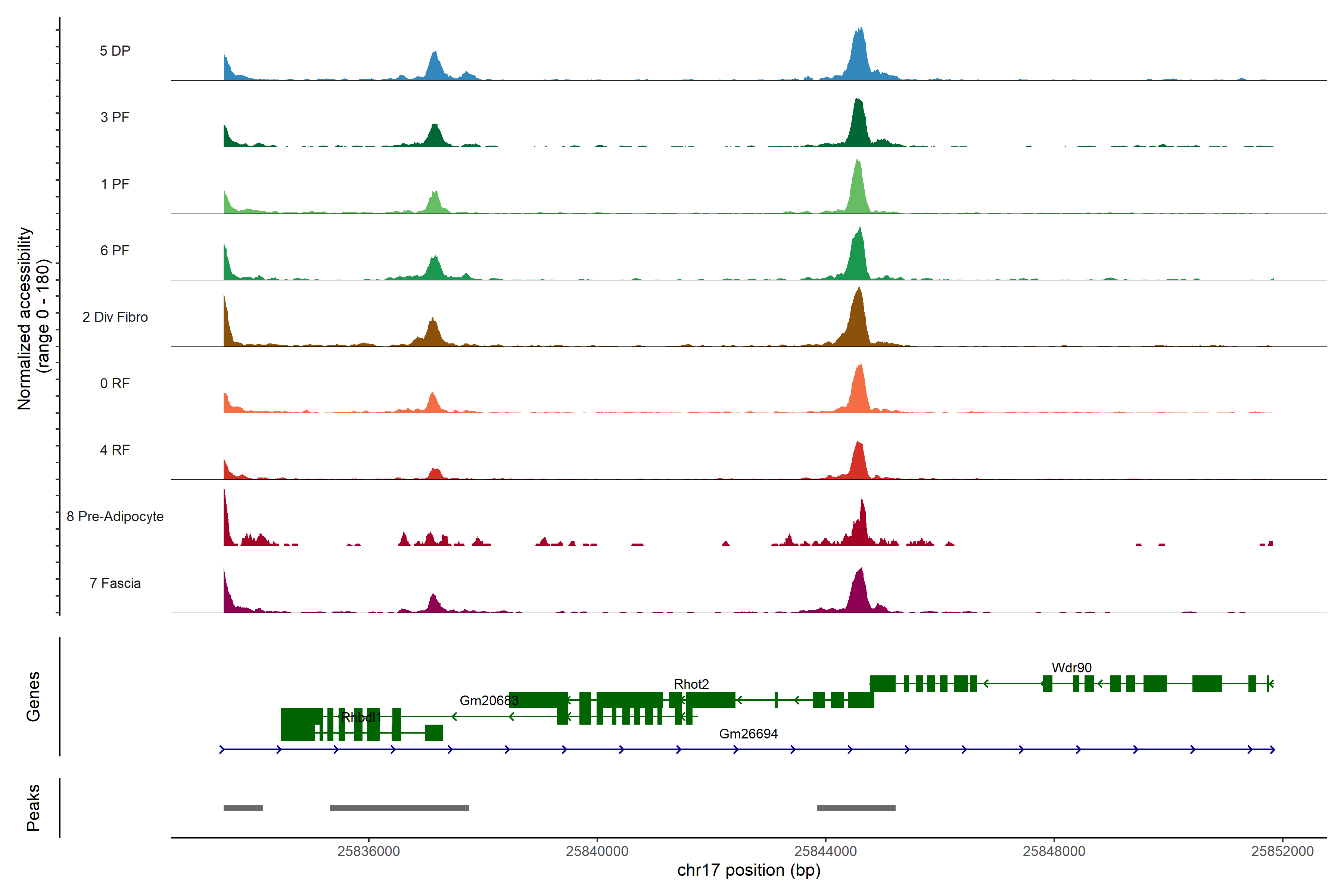
Task: Click the Gm20683 gene label
Action: click(489, 701)
